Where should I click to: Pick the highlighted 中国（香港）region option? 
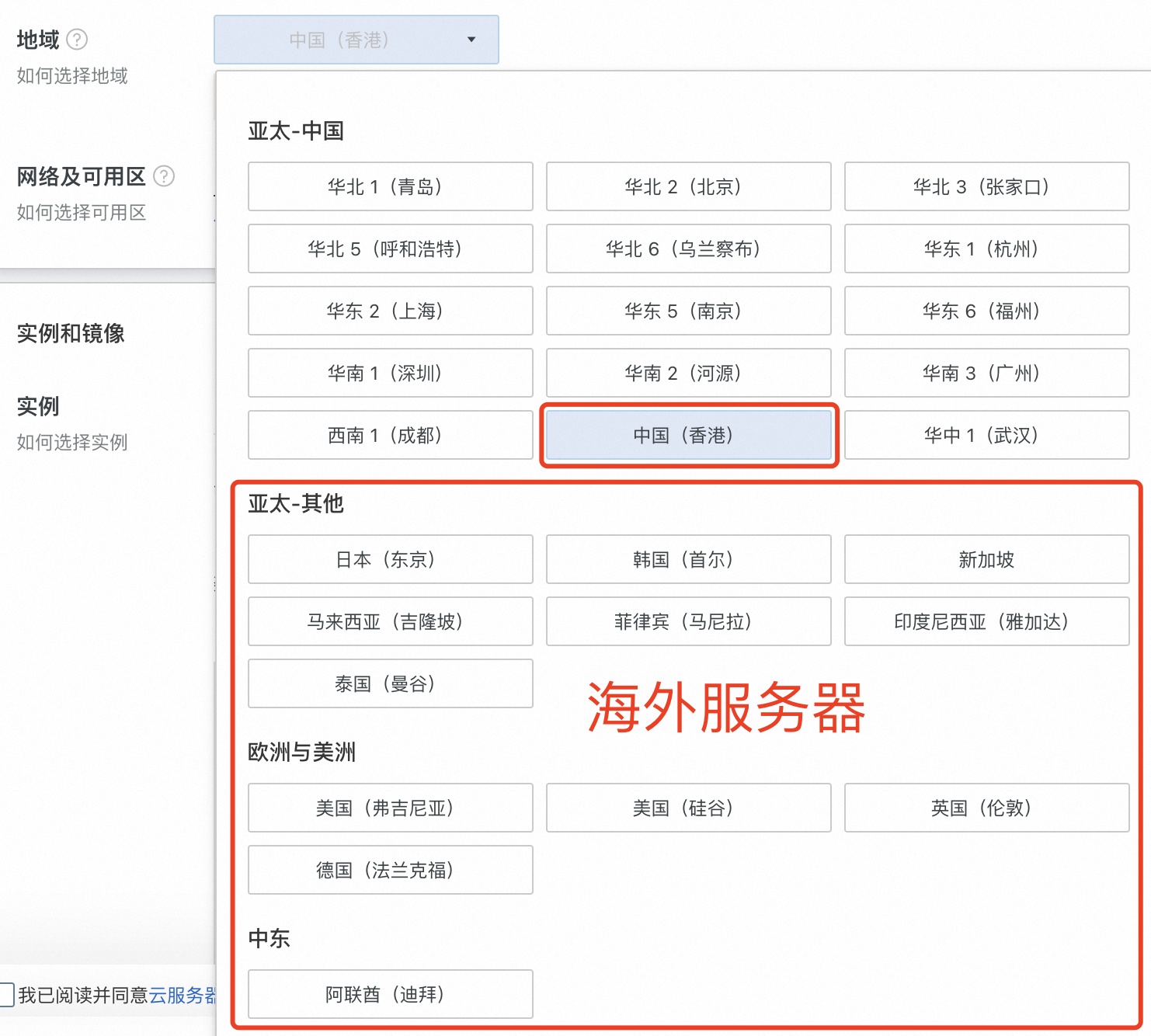(x=689, y=435)
